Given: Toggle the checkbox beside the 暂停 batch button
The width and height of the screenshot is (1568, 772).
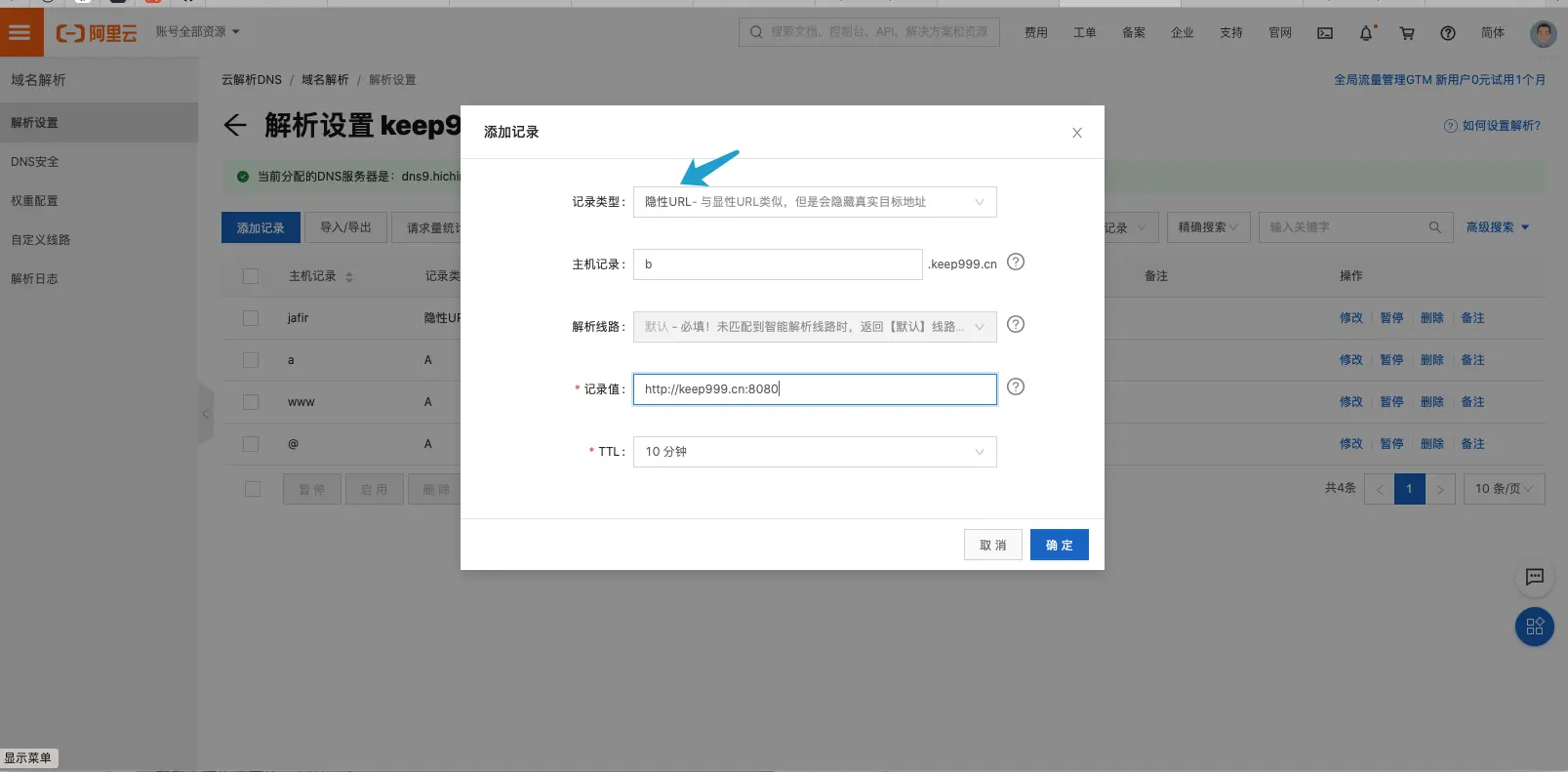Looking at the screenshot, I should (253, 489).
